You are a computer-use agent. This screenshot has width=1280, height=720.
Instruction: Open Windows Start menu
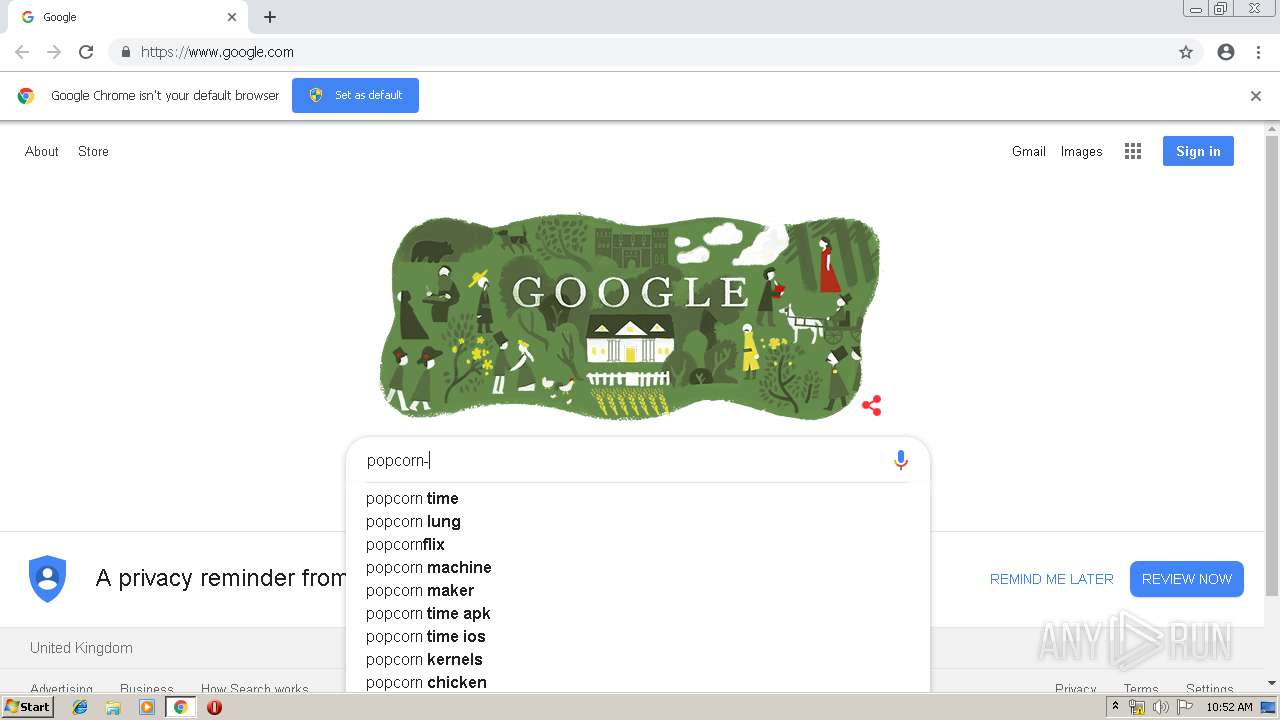pos(28,706)
